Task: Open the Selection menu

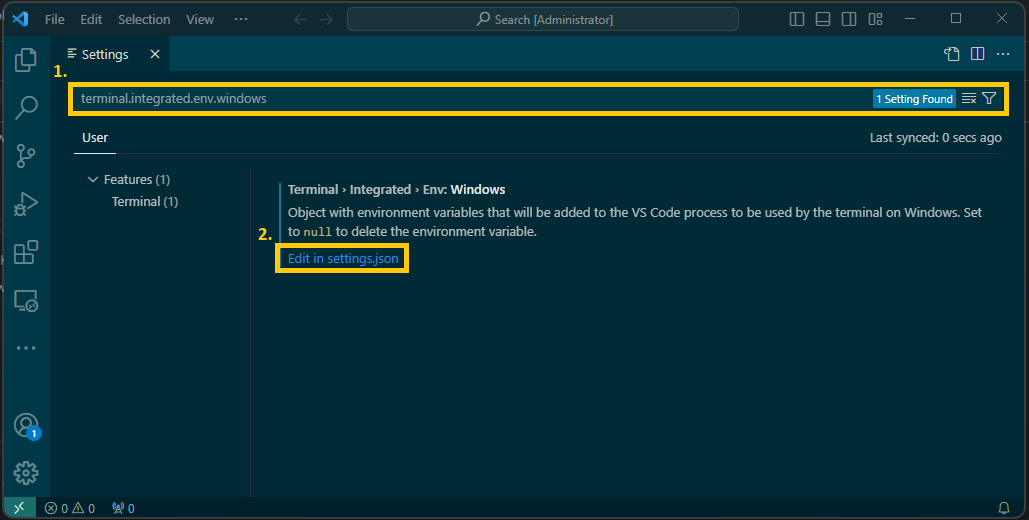Action: pyautogui.click(x=144, y=19)
